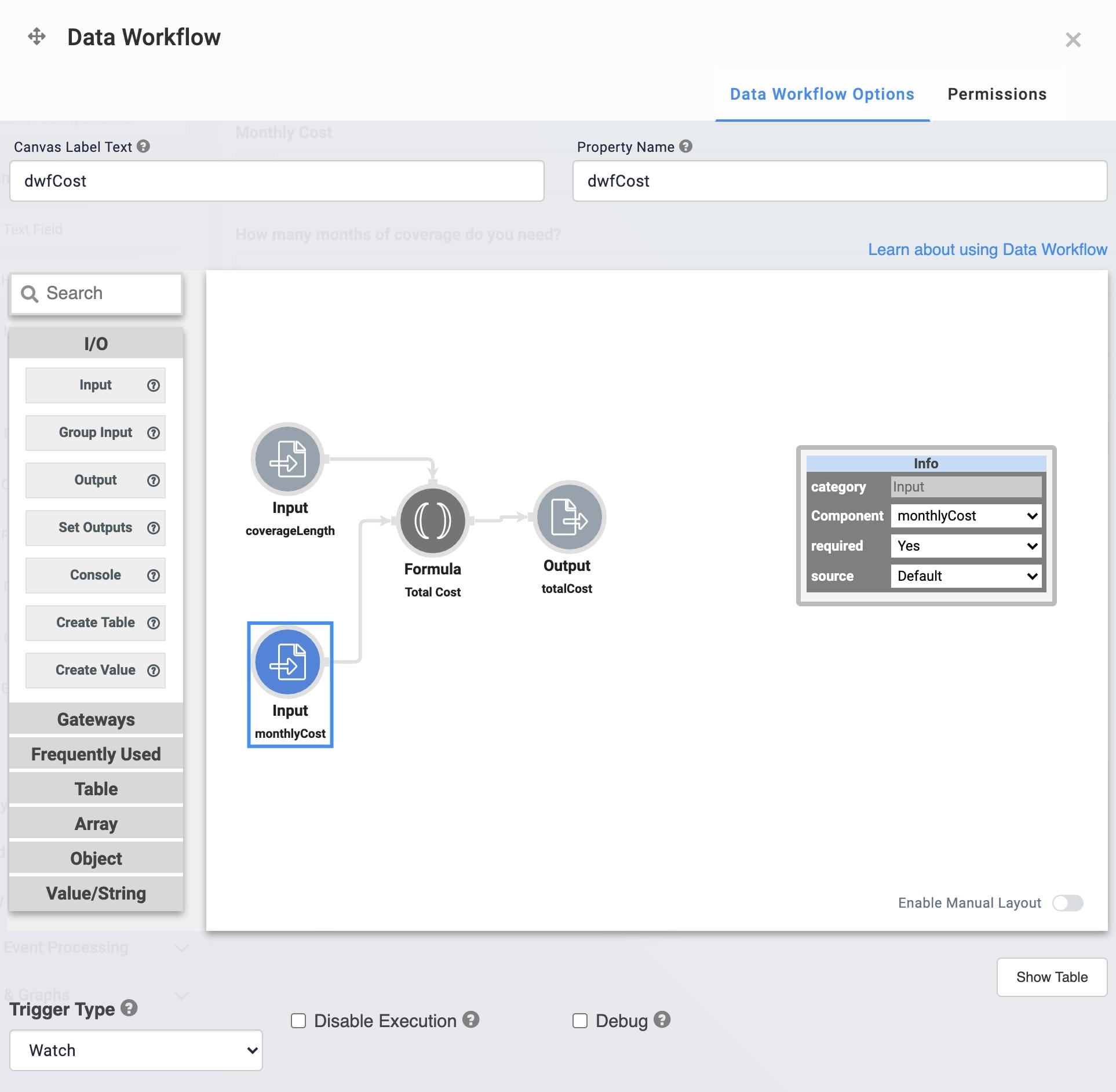Enable the Debug checkbox

tap(580, 1021)
